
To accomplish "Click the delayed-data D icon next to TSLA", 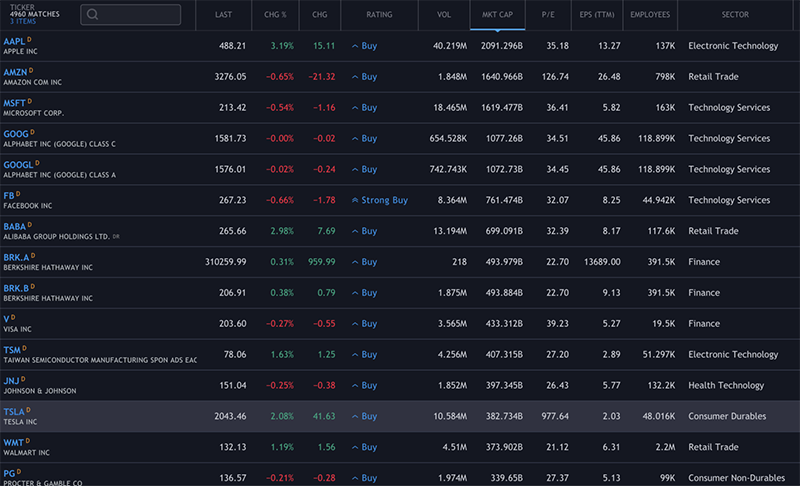I will (28, 410).
